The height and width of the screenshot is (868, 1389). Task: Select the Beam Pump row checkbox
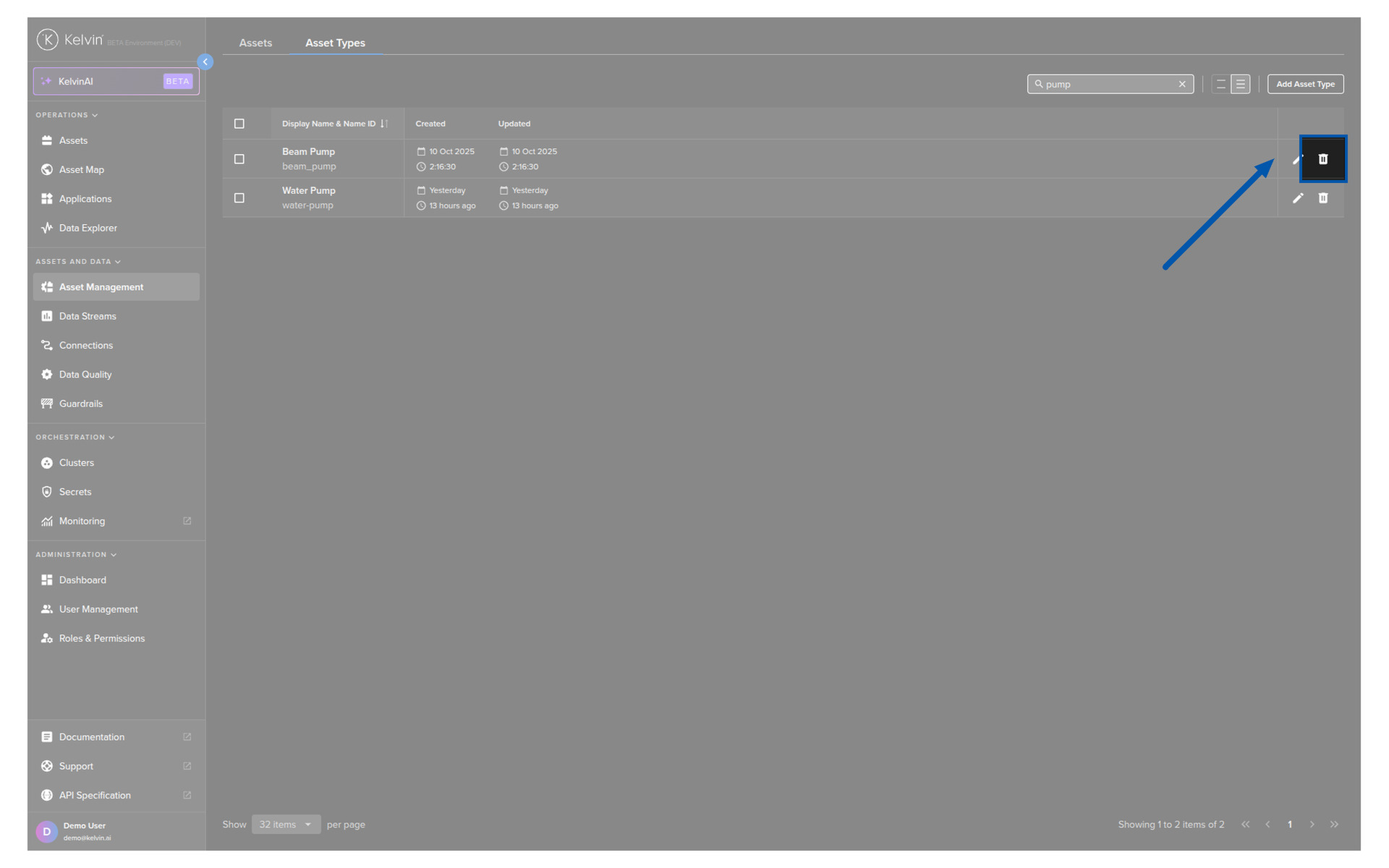[x=239, y=159]
